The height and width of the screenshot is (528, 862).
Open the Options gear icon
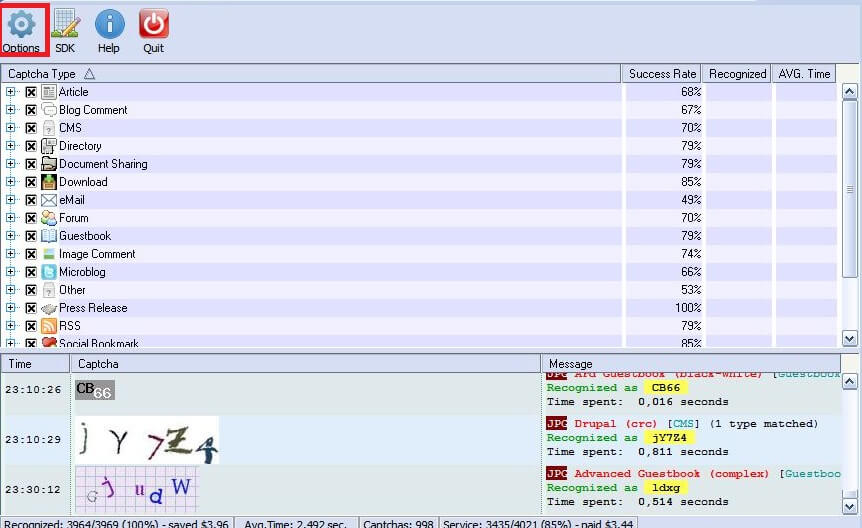click(22, 24)
